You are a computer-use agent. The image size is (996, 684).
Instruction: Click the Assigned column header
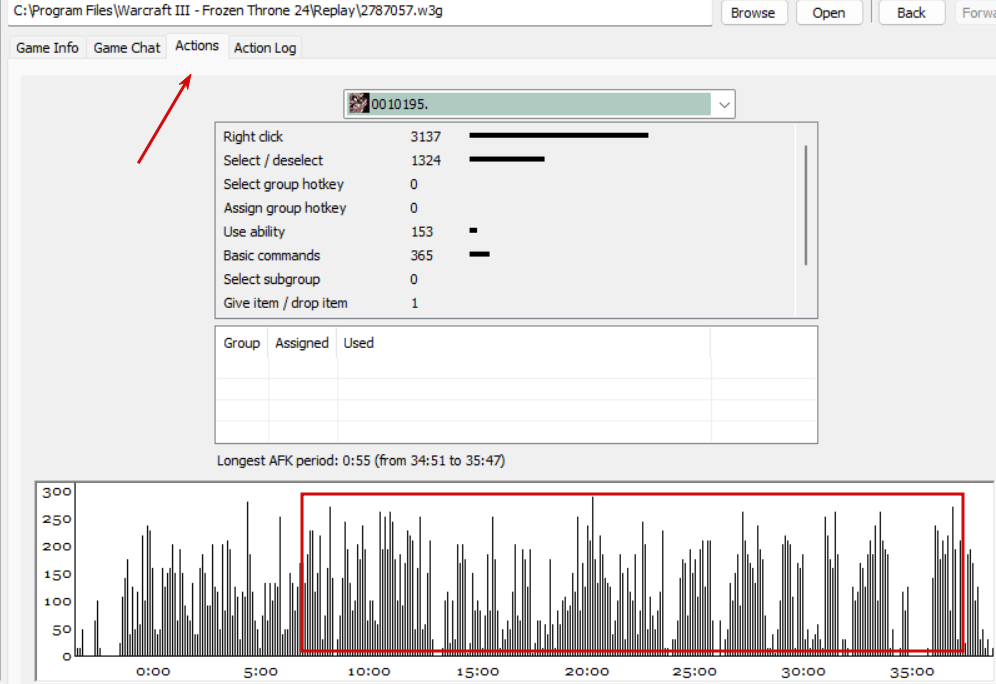[x=302, y=343]
